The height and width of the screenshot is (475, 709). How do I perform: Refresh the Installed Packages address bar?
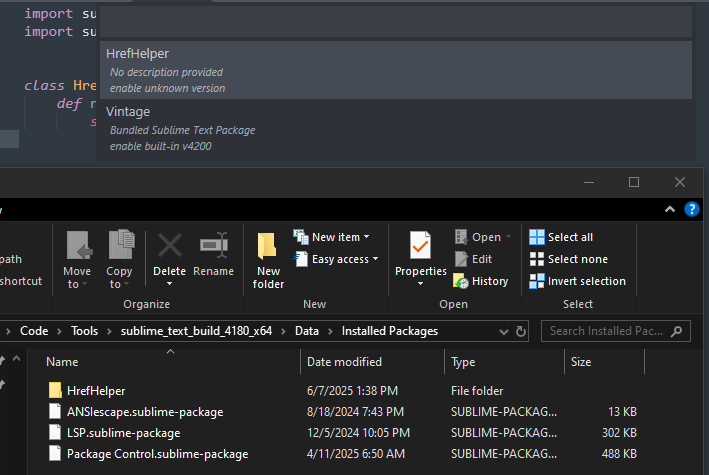[521, 331]
